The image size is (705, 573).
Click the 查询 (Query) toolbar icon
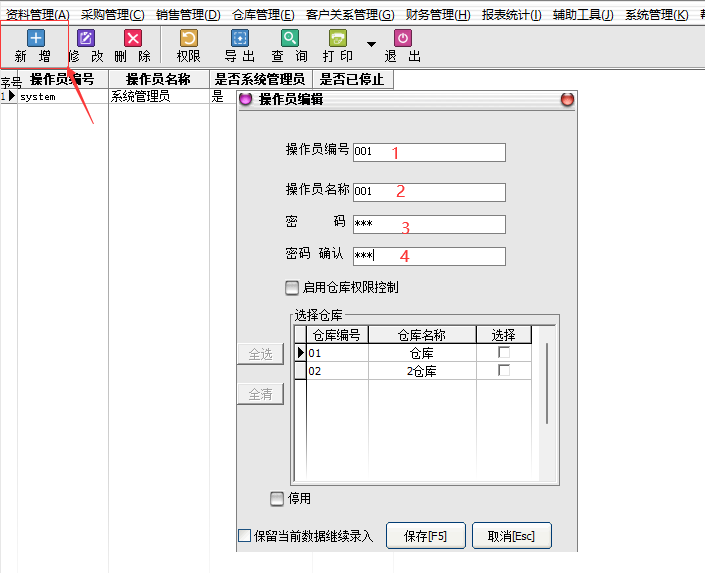click(289, 39)
